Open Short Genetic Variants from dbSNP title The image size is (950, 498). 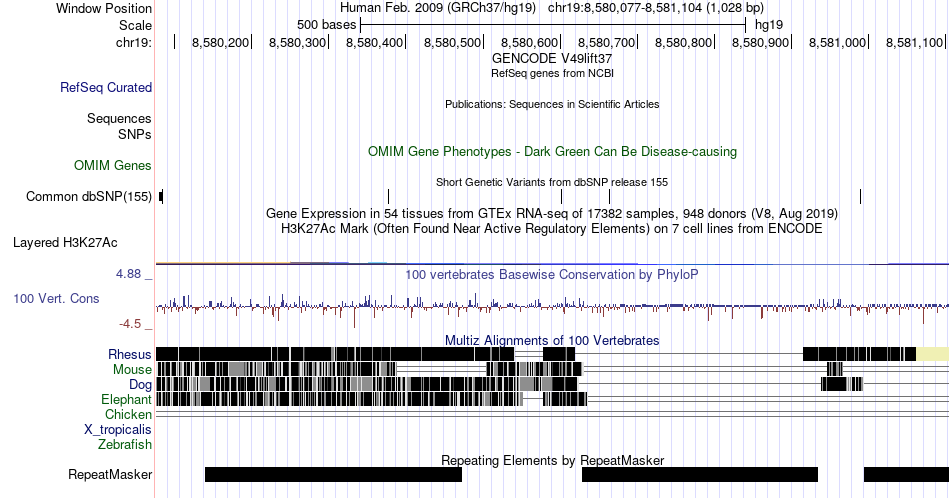[552, 182]
